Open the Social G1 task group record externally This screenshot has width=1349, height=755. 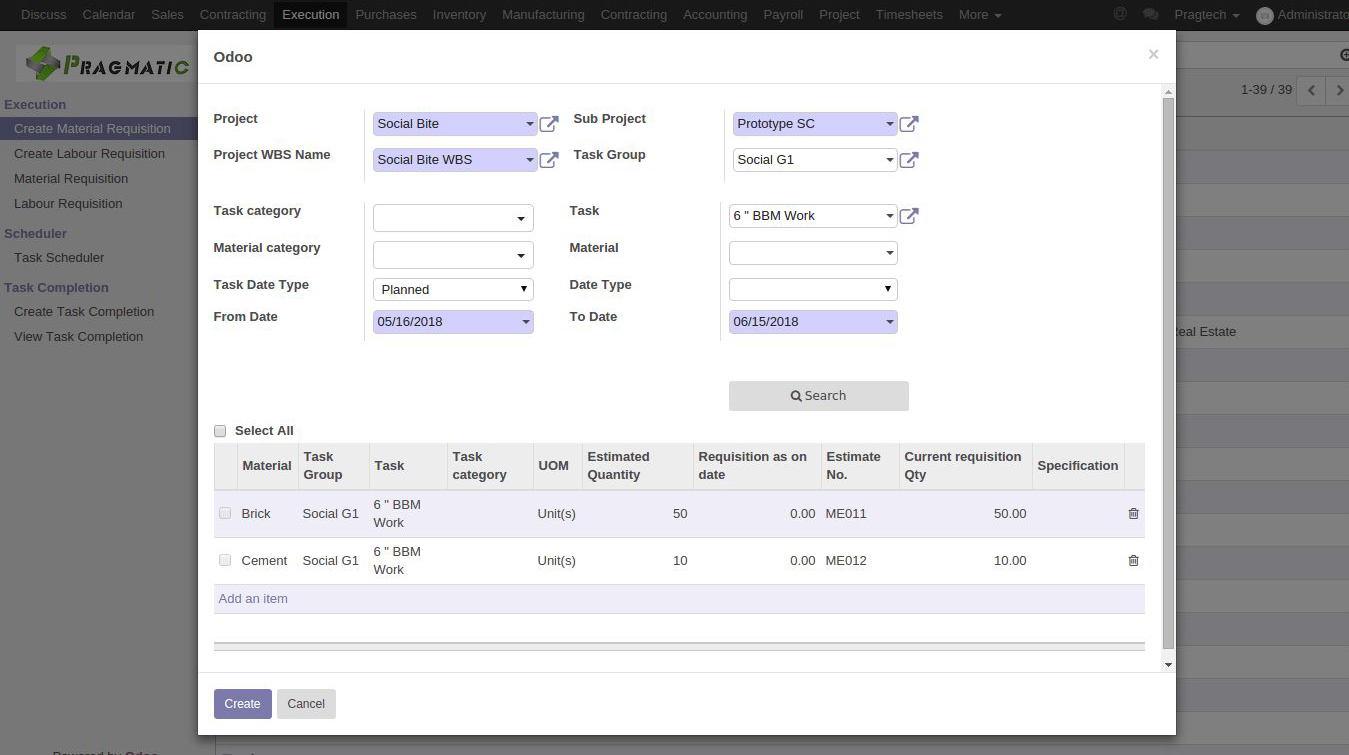click(x=908, y=159)
